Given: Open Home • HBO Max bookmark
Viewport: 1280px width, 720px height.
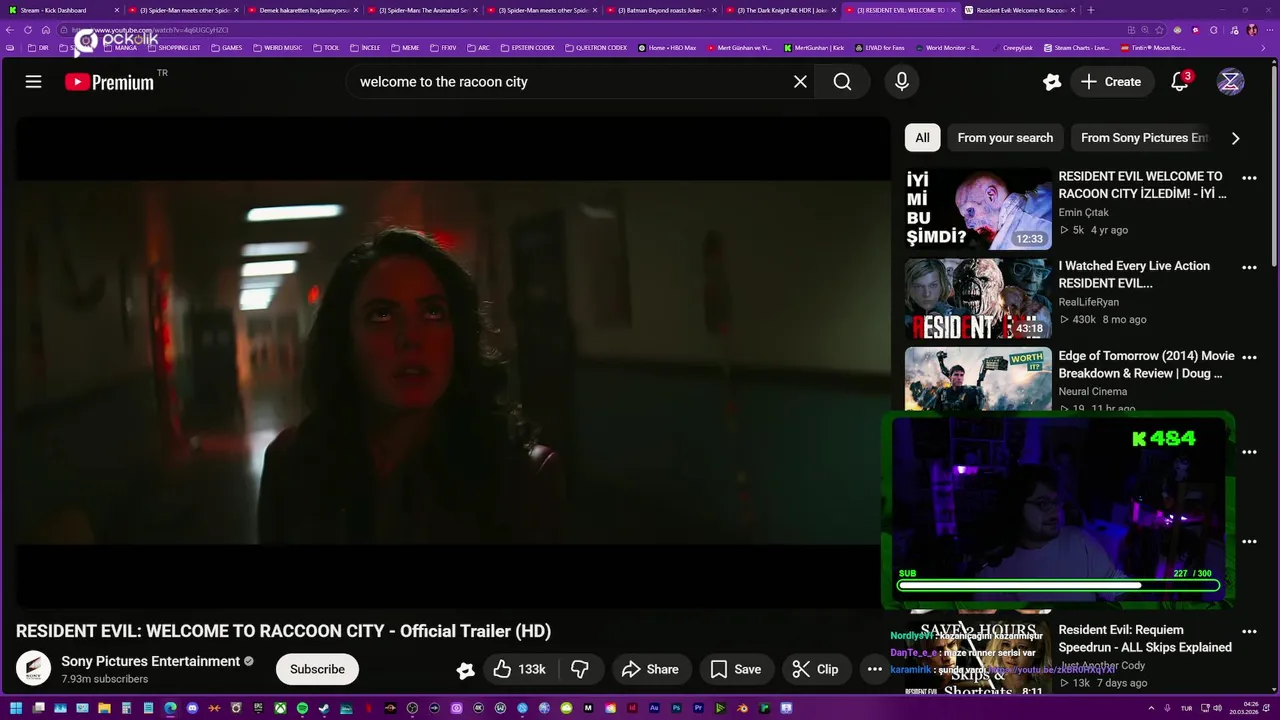Looking at the screenshot, I should pos(667,47).
